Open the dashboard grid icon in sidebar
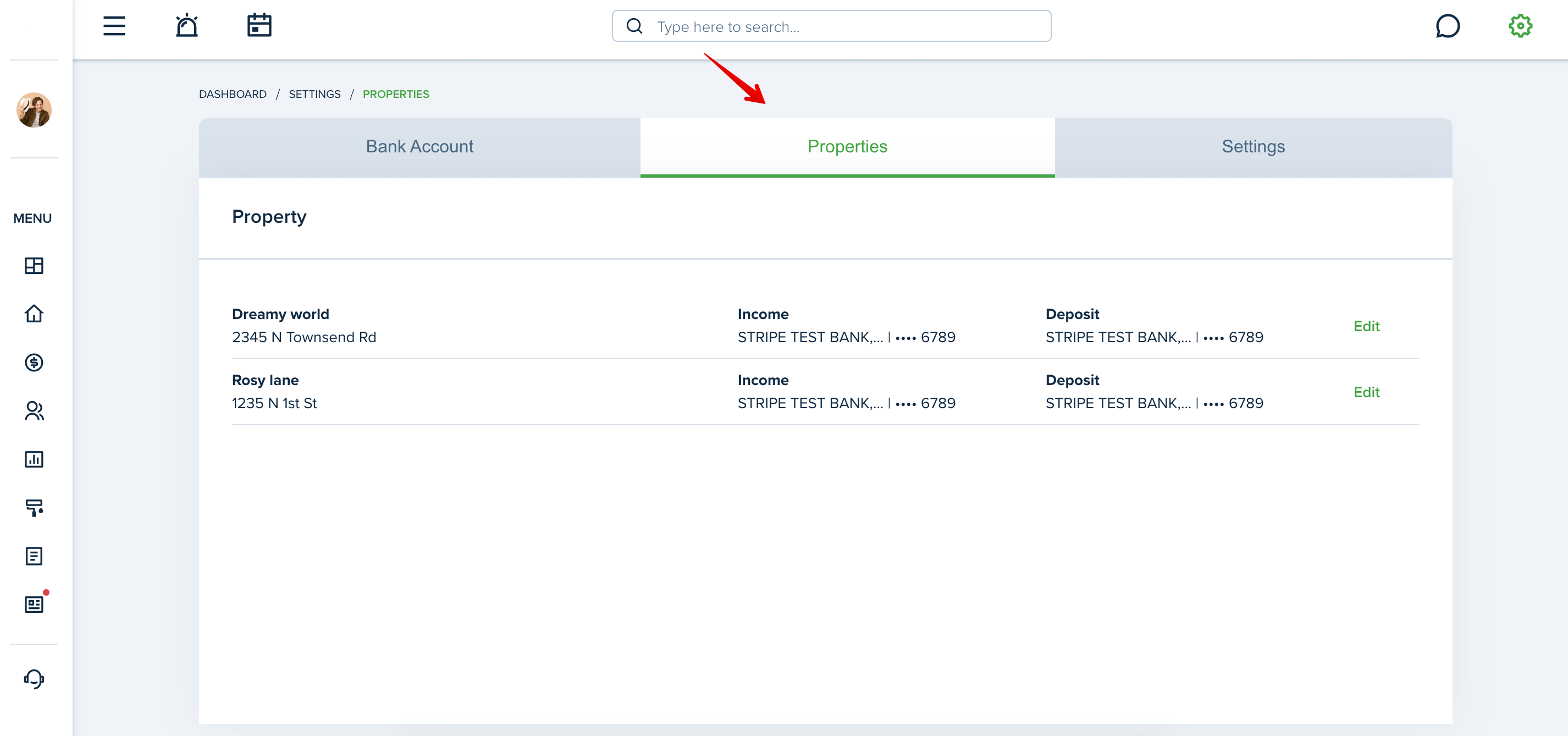Viewport: 1568px width, 736px height. (34, 266)
